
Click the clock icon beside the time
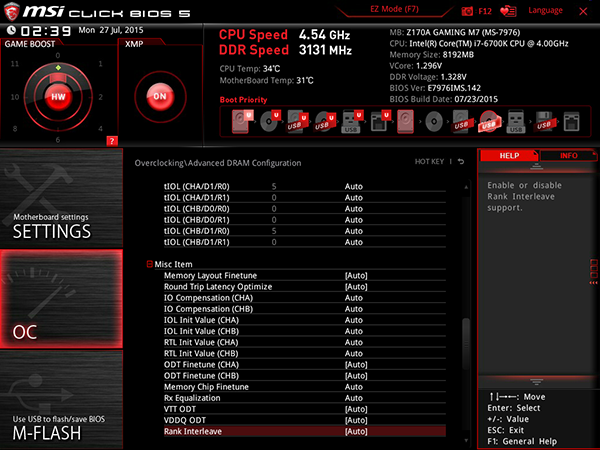tap(11, 30)
